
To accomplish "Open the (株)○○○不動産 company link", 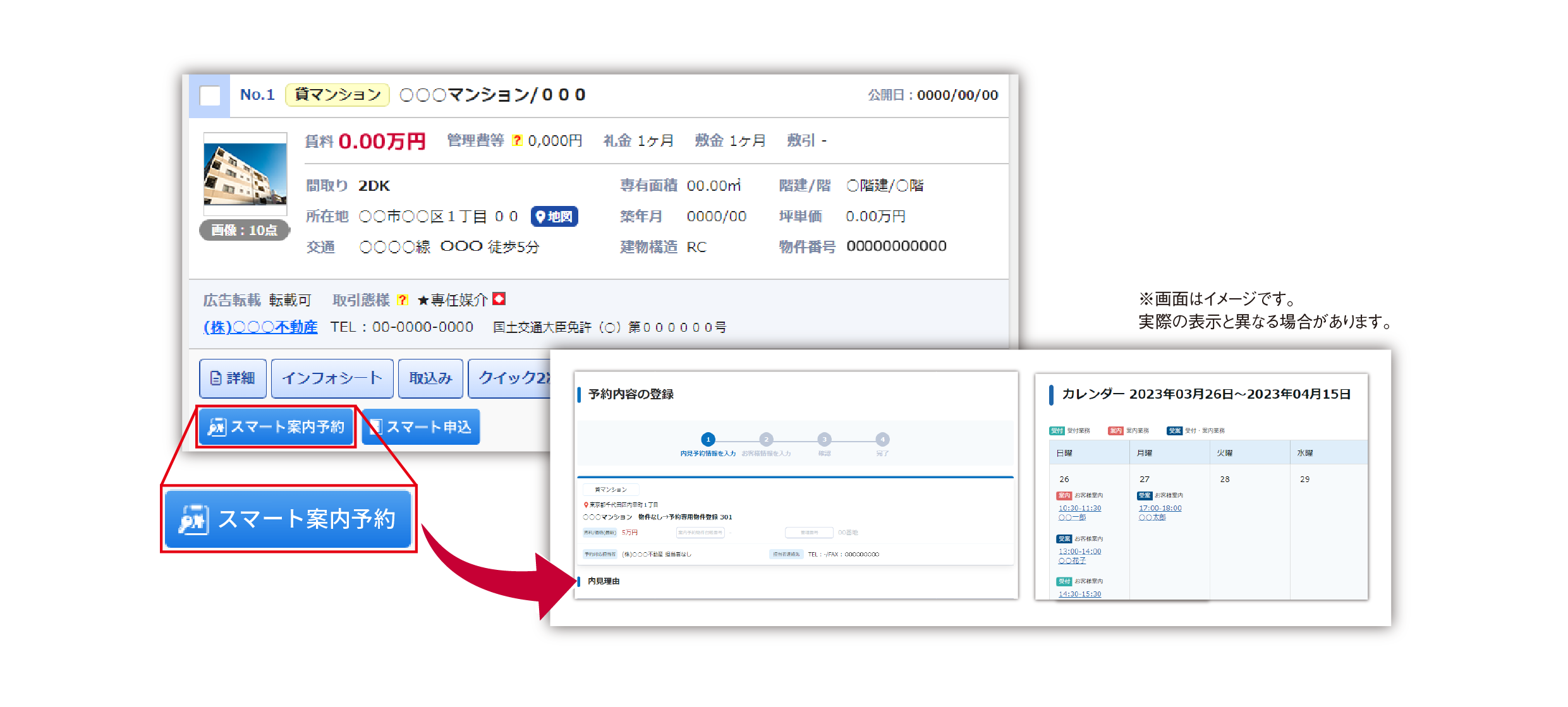I will pos(260,327).
